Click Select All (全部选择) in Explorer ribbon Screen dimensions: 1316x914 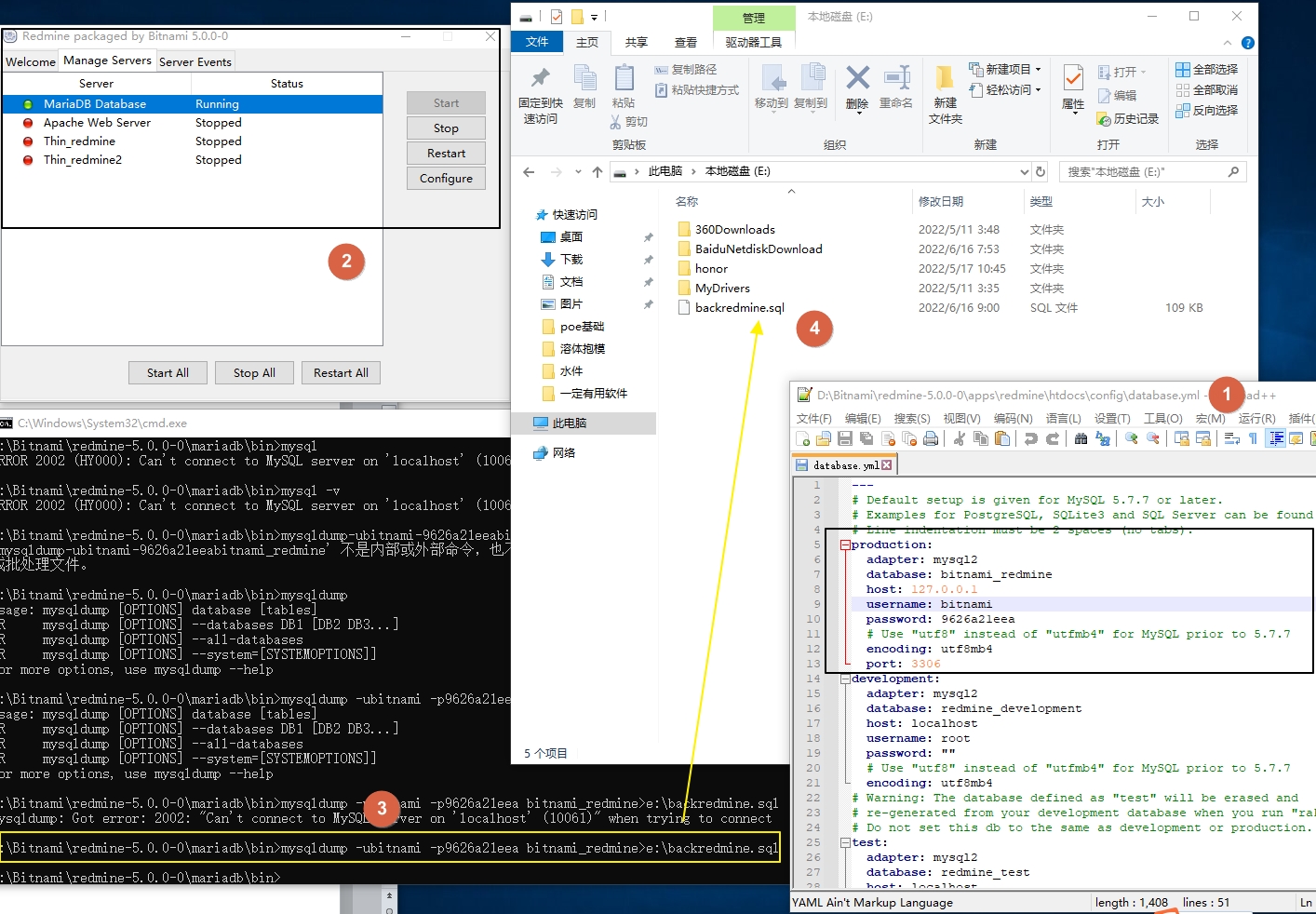(1207, 70)
